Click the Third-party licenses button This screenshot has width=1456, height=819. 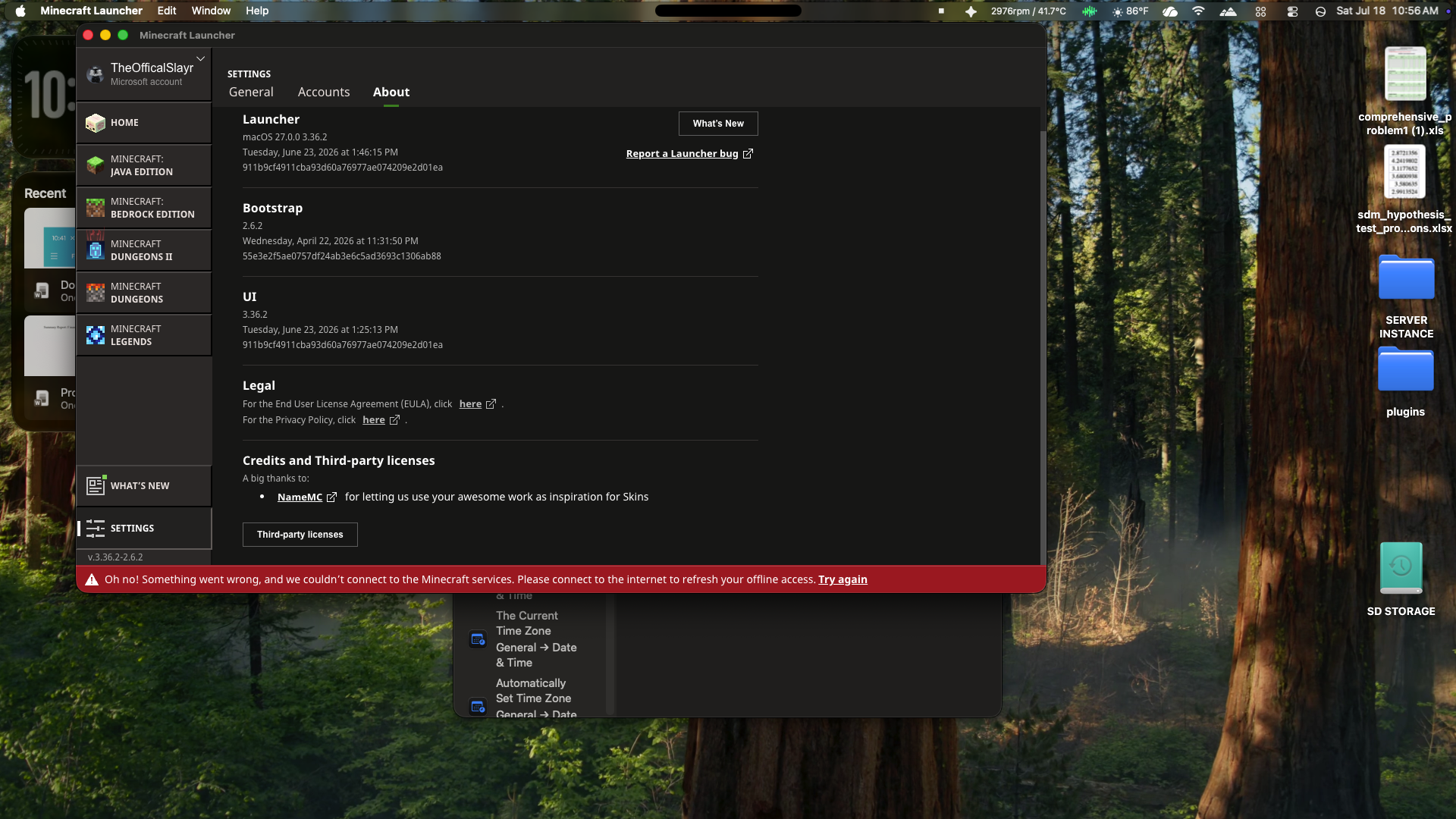pyautogui.click(x=300, y=535)
